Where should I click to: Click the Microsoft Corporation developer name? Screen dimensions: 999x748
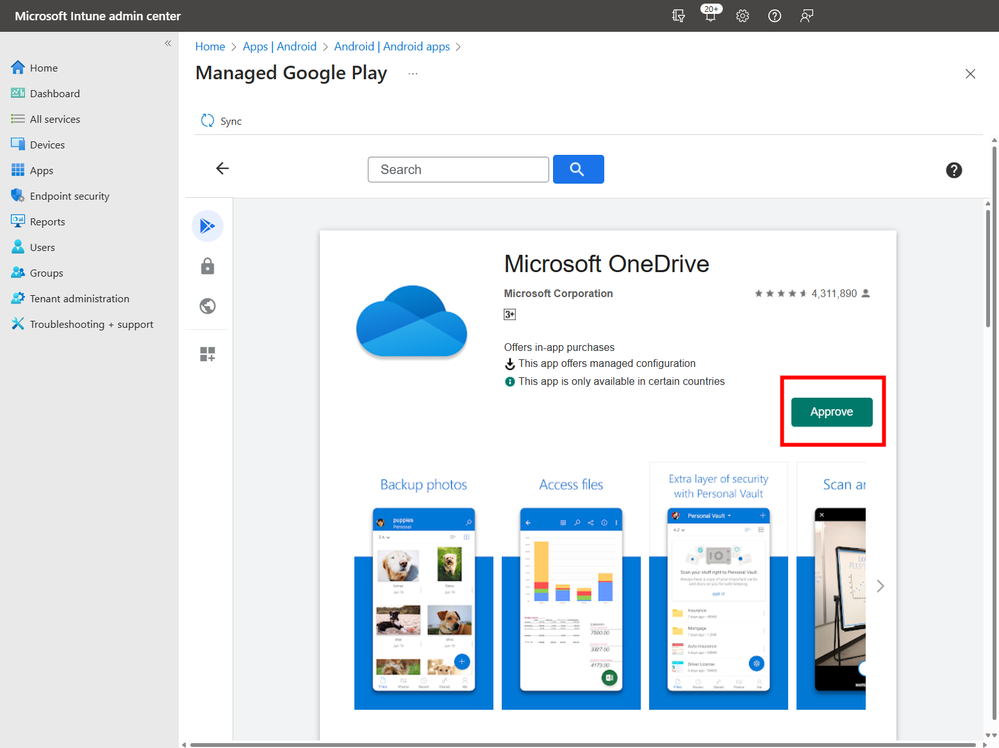[558, 293]
